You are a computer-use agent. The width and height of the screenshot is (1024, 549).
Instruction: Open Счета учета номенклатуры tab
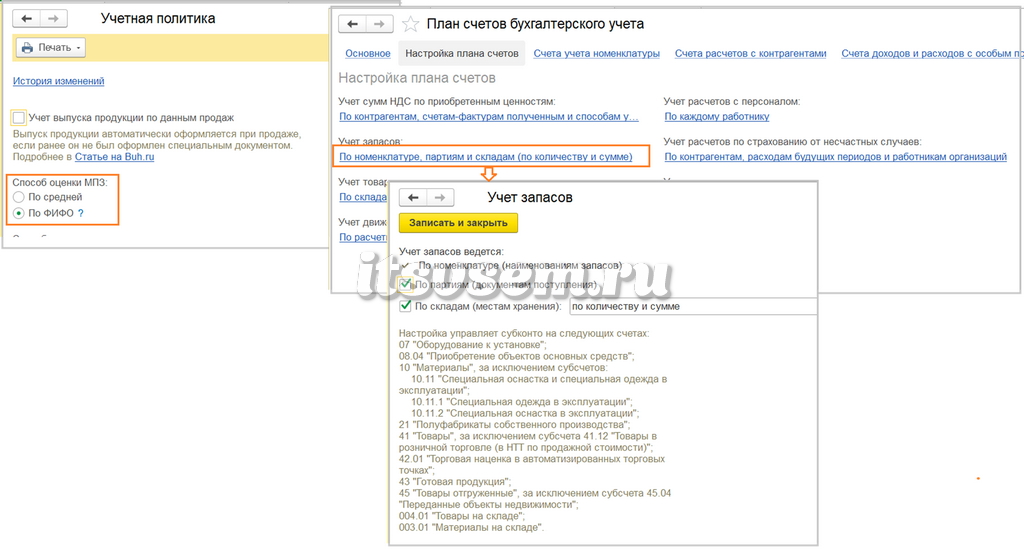click(x=596, y=54)
